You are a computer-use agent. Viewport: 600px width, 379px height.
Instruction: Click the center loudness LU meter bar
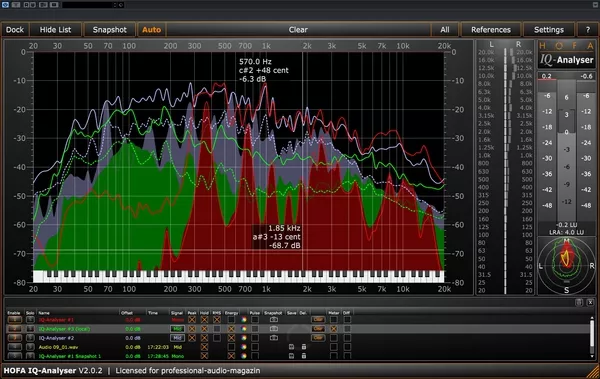[x=566, y=150]
